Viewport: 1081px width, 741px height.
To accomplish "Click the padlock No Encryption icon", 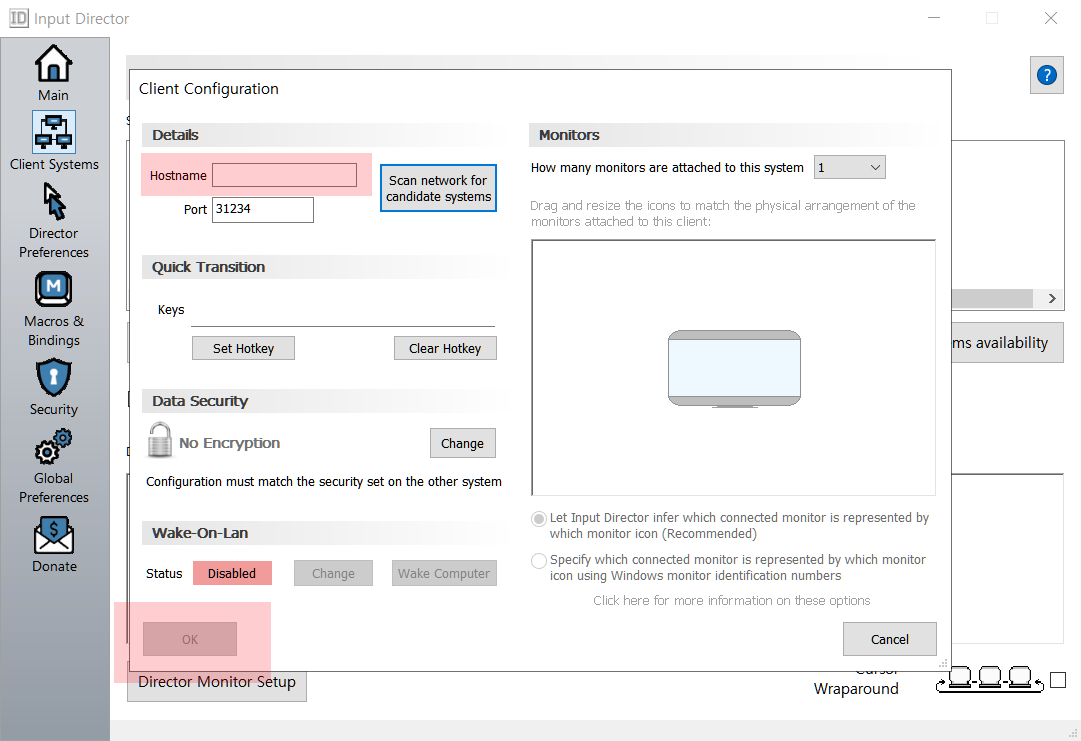I will pos(160,440).
